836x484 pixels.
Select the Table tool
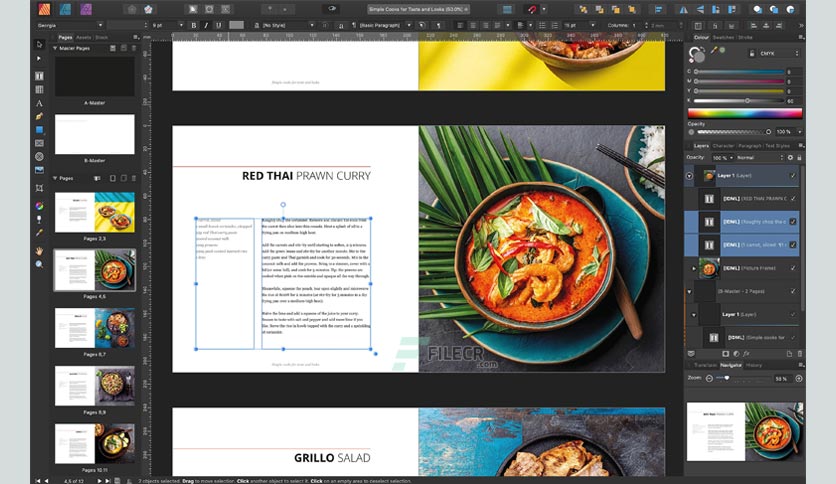tap(39, 90)
